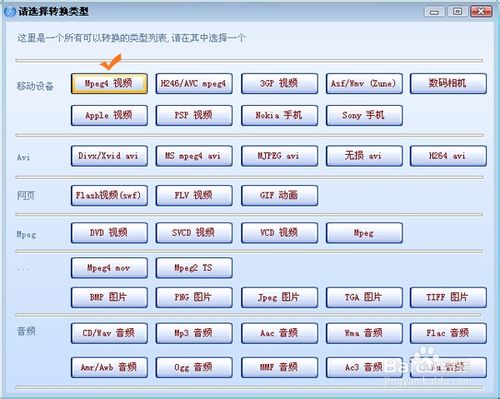Pick PNG 图片 format
Viewport: 500px width, 399px height.
pyautogui.click(x=194, y=297)
